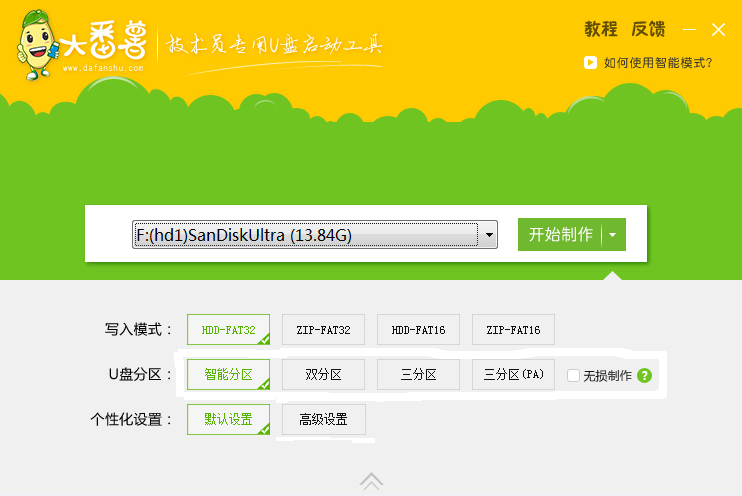Open the USB drive selection dropdown arrow
This screenshot has width=742, height=496.
[x=489, y=234]
